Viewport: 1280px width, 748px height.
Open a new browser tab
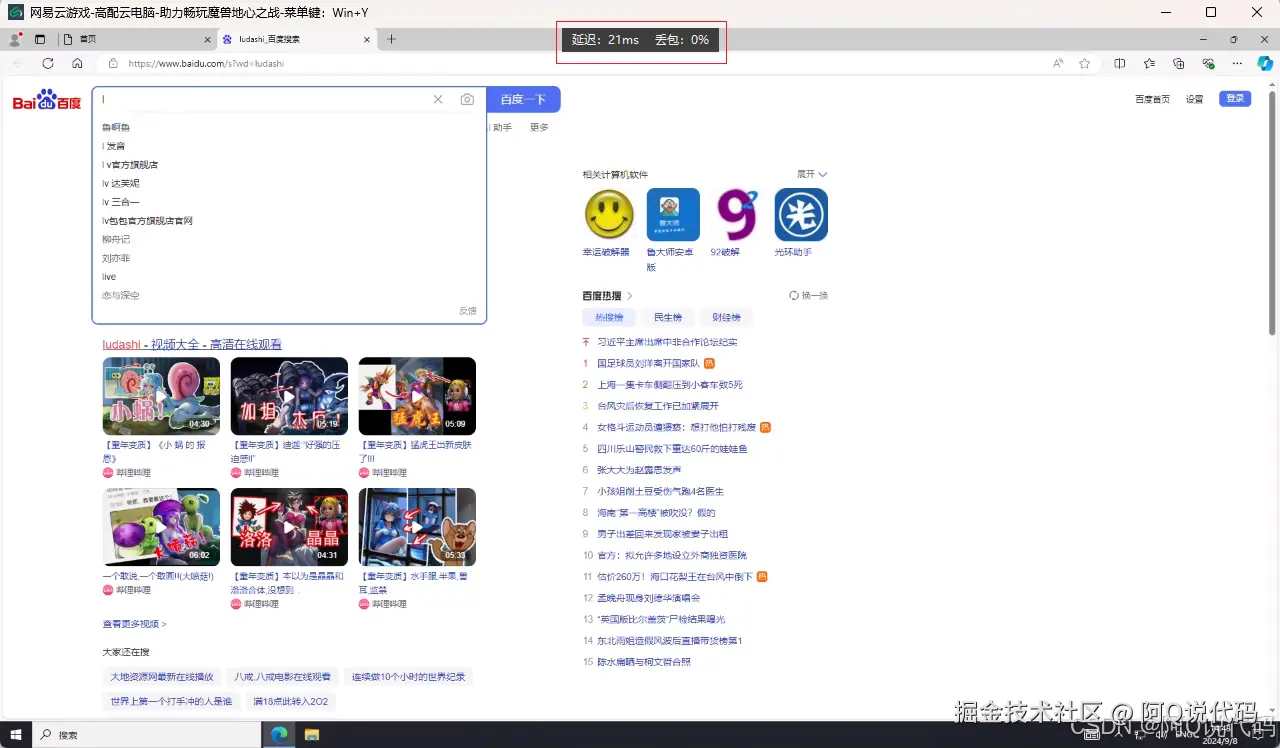(x=391, y=39)
